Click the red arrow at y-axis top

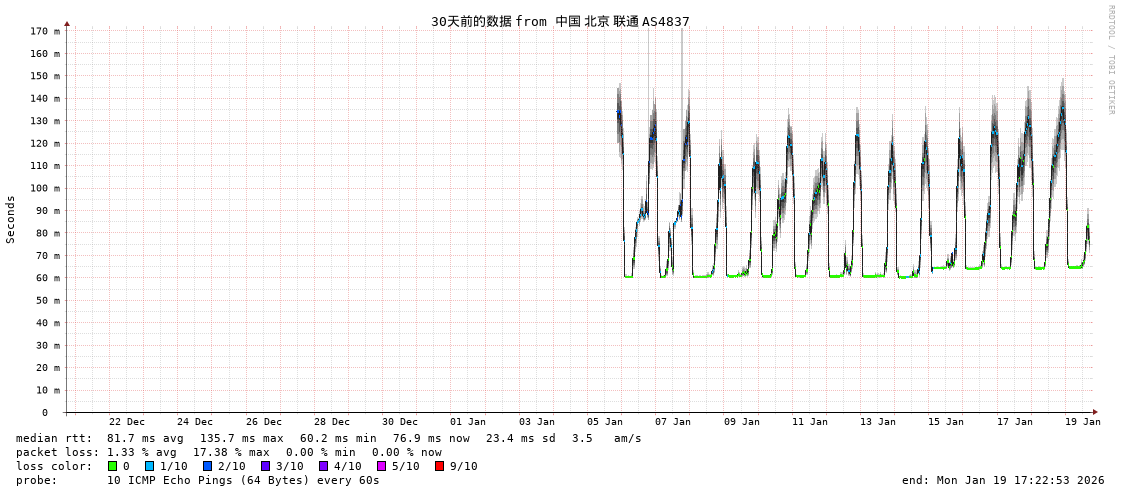(67, 24)
